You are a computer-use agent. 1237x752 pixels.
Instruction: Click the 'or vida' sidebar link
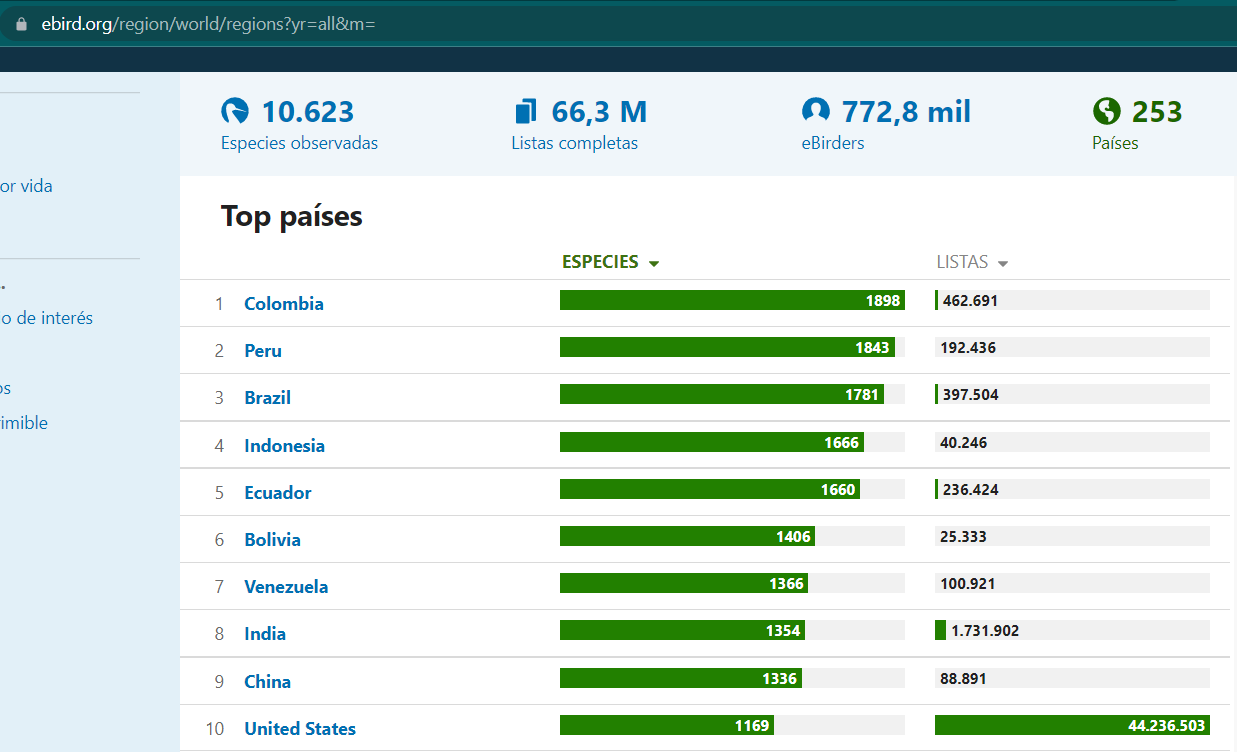(x=26, y=186)
